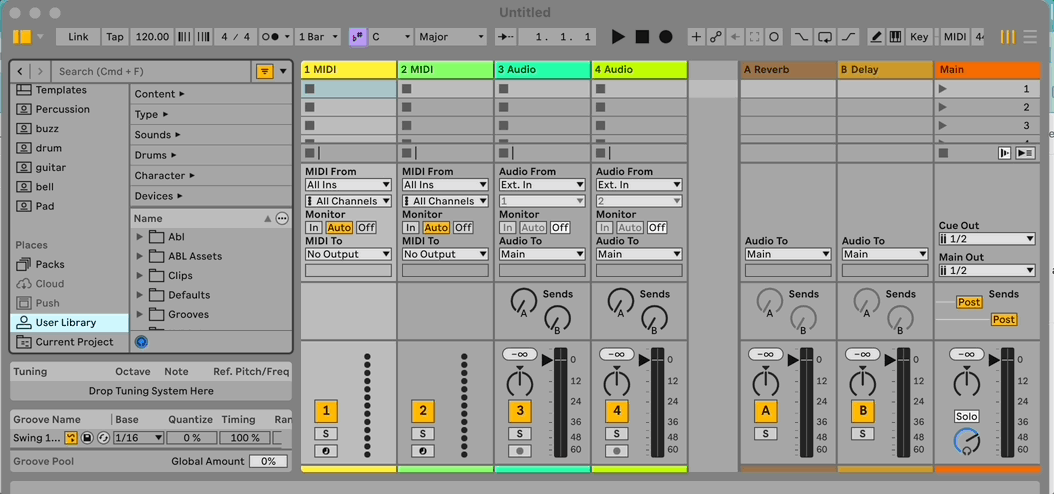Save the Swing groove with disk icon
The image size is (1054, 494).
(x=87, y=438)
